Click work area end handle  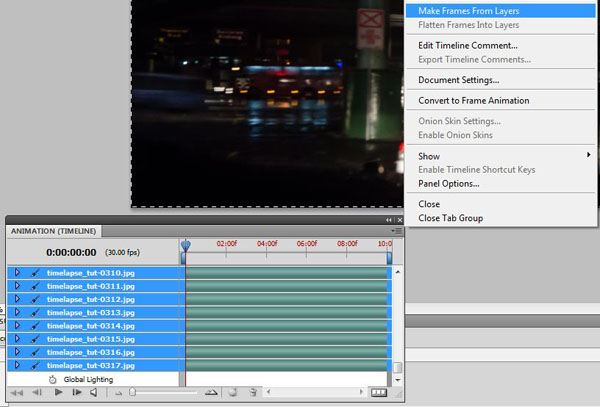coord(389,259)
